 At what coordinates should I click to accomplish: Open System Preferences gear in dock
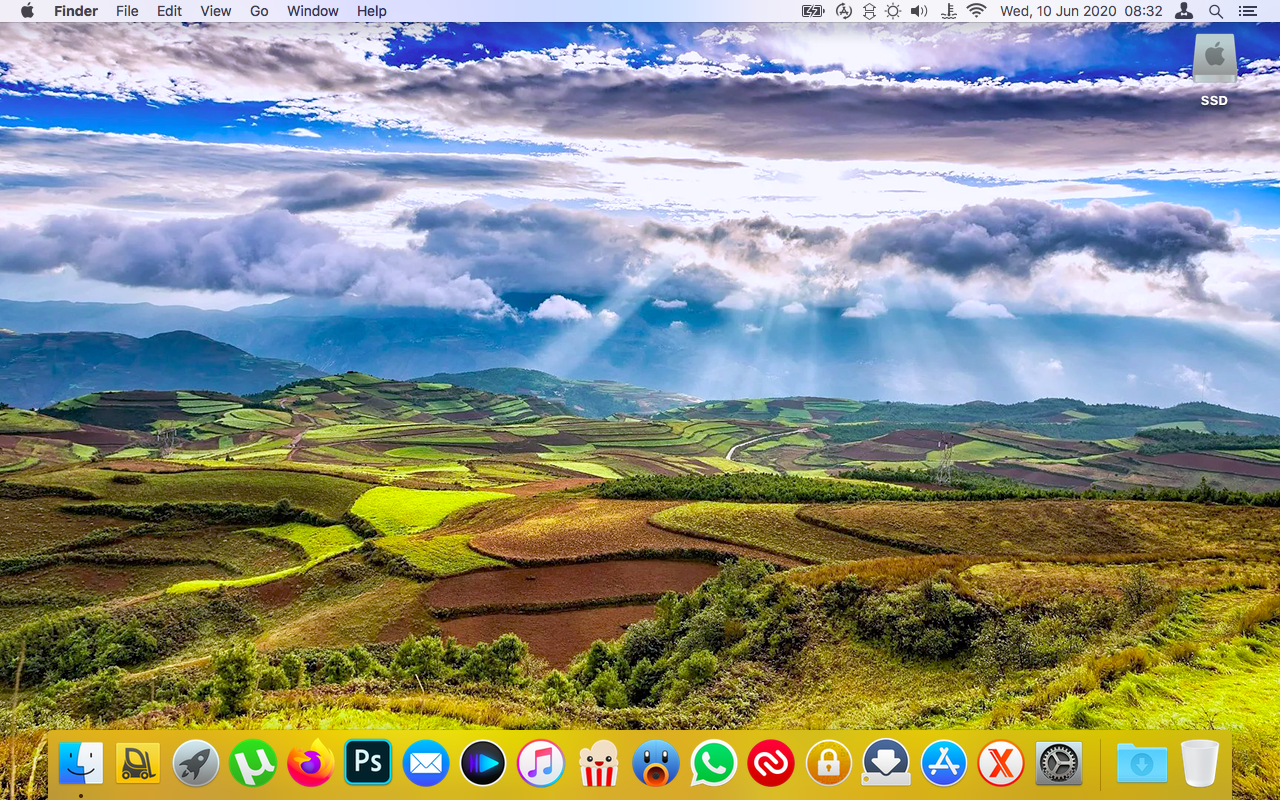pos(1058,765)
